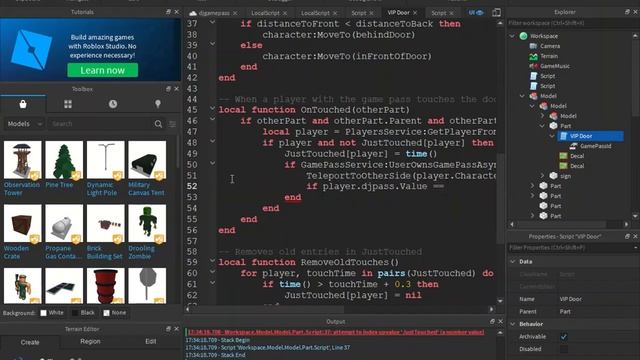Collapse the Data properties section
Image resolution: width=640 pixels, height=360 pixels.
pos(513,262)
